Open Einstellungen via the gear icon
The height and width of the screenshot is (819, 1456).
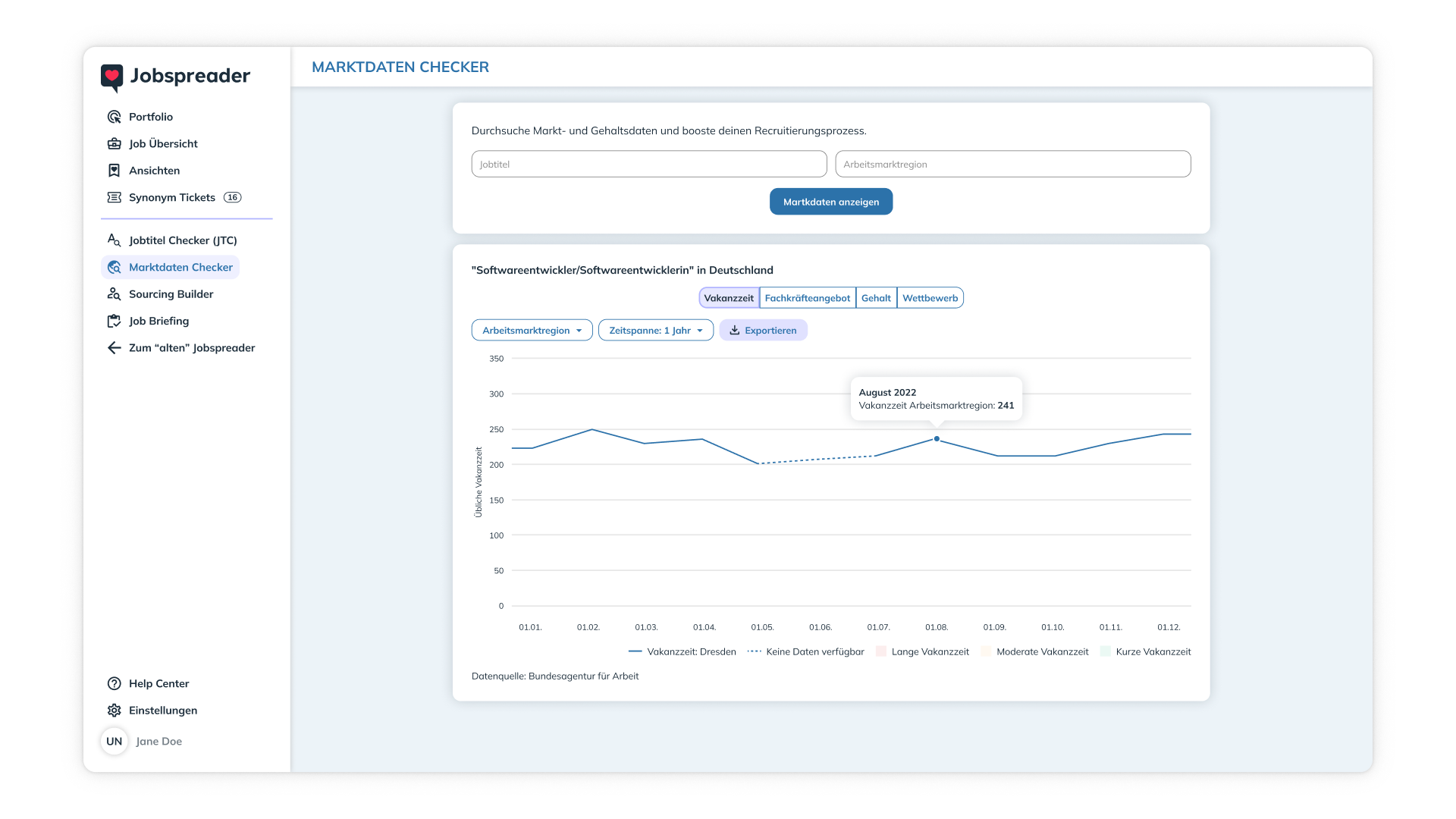pyautogui.click(x=114, y=711)
